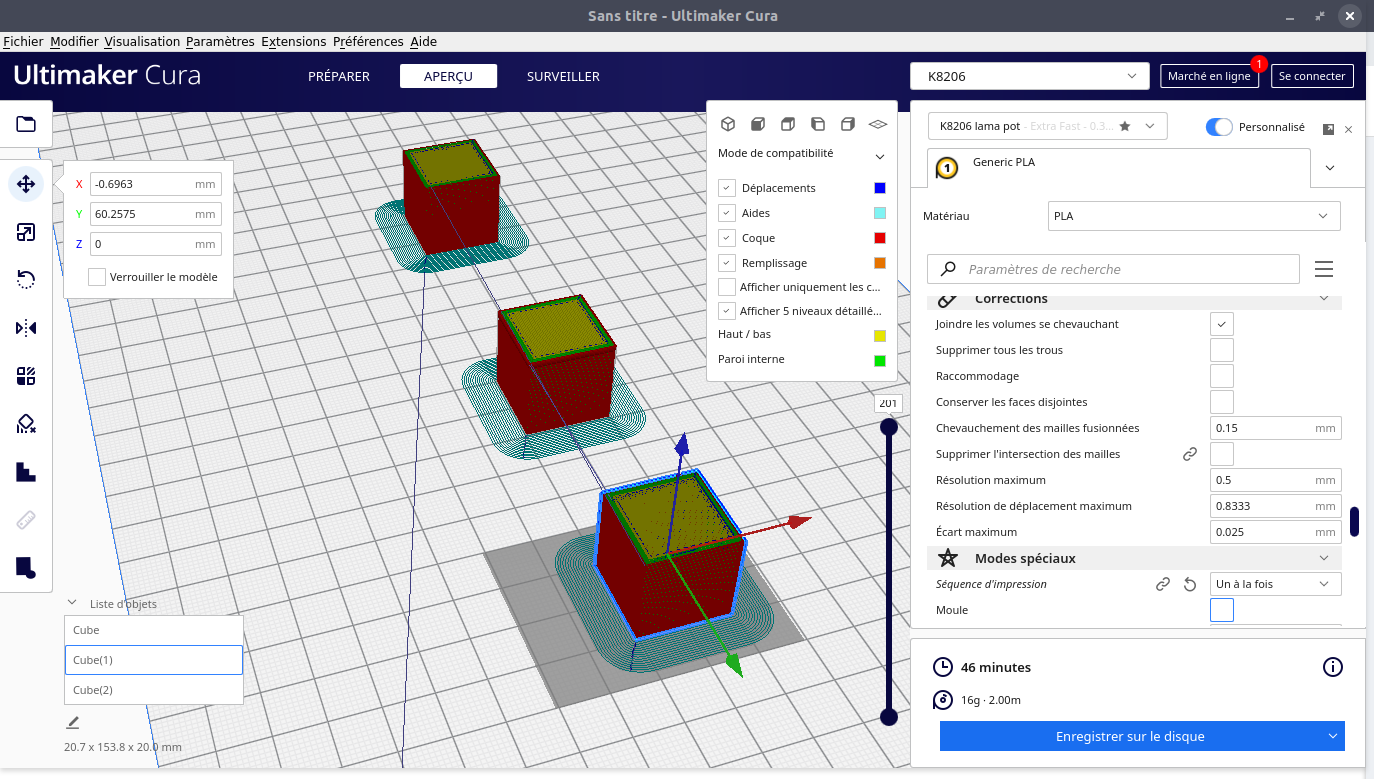Check Verrouiller le modèle

coord(97,277)
